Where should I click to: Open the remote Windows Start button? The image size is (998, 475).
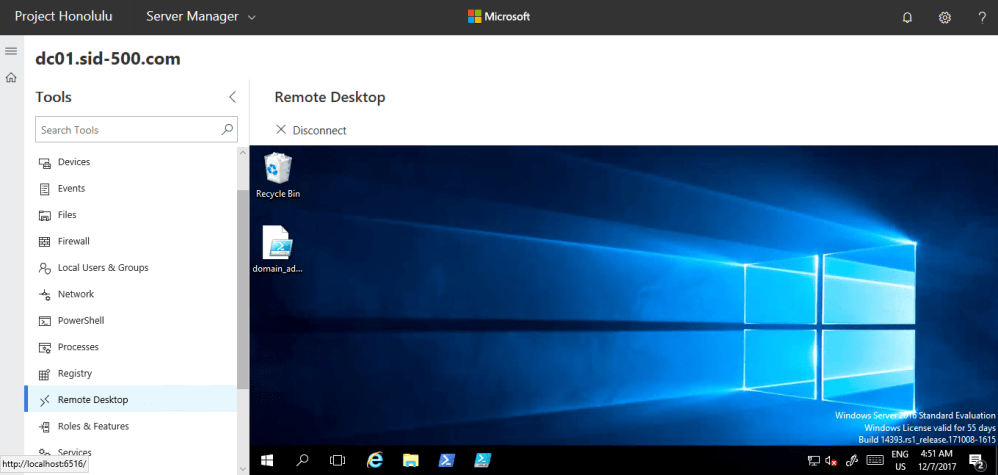point(267,460)
